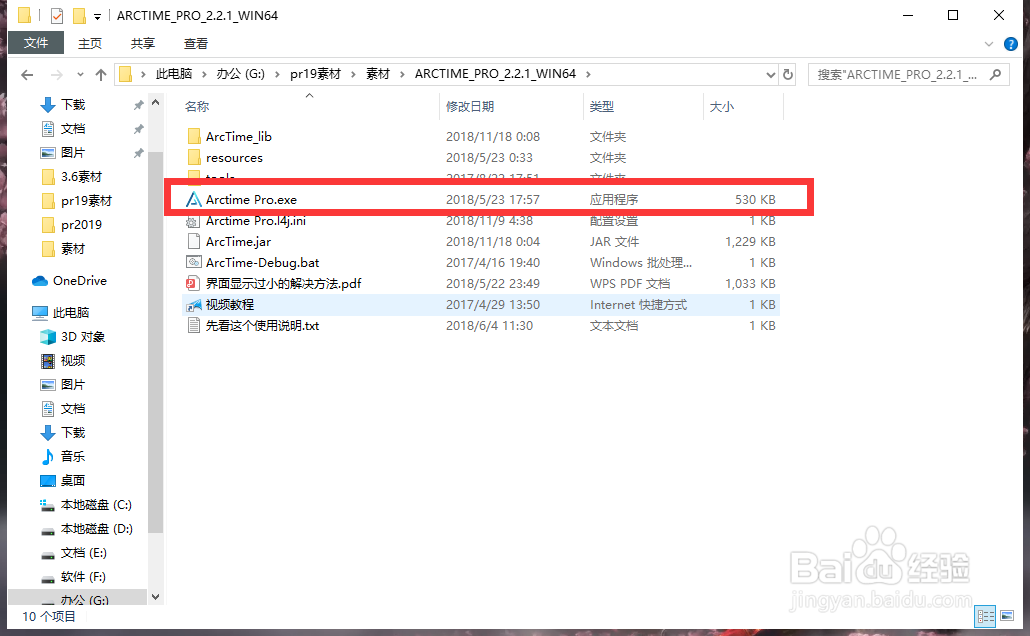Open 桌面 in the sidebar
The height and width of the screenshot is (636, 1030).
coord(73,481)
